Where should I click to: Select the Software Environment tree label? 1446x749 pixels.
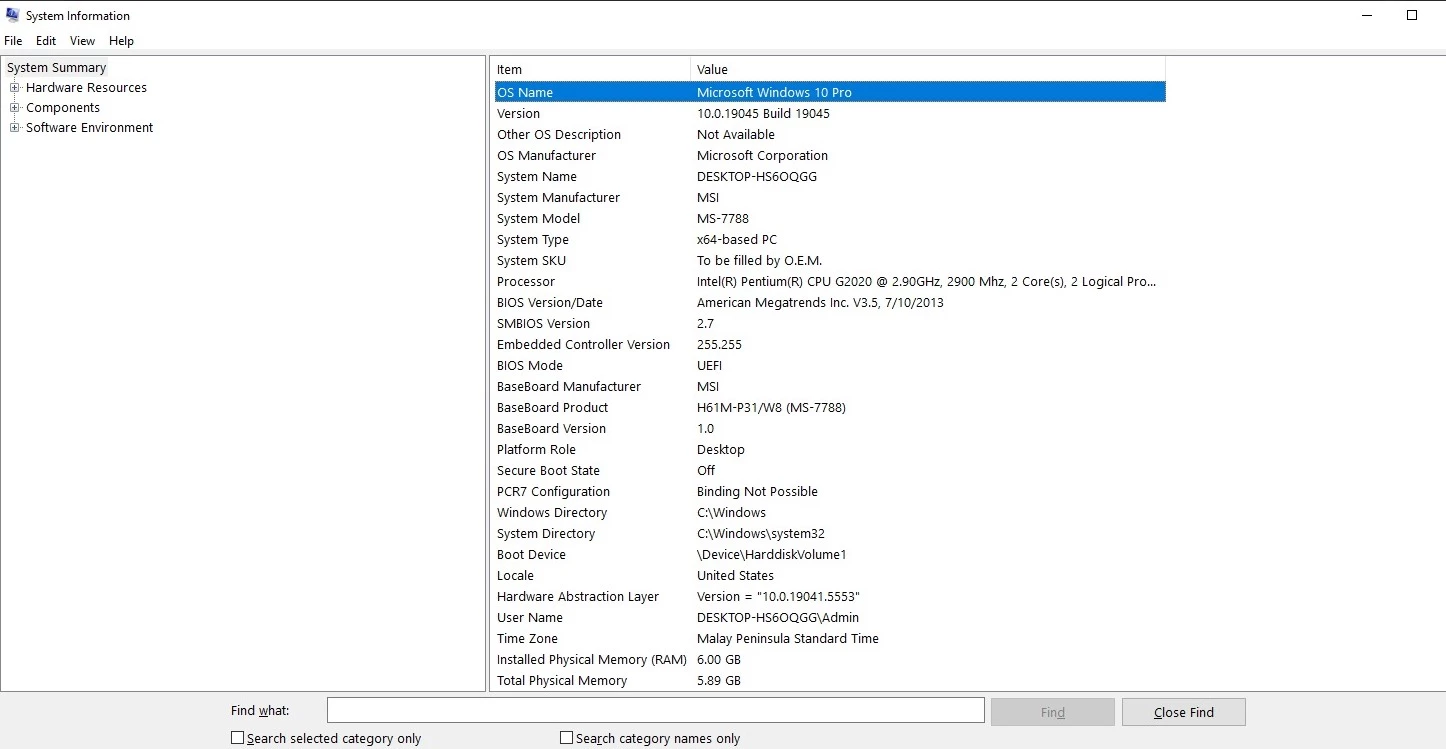pyautogui.click(x=90, y=128)
